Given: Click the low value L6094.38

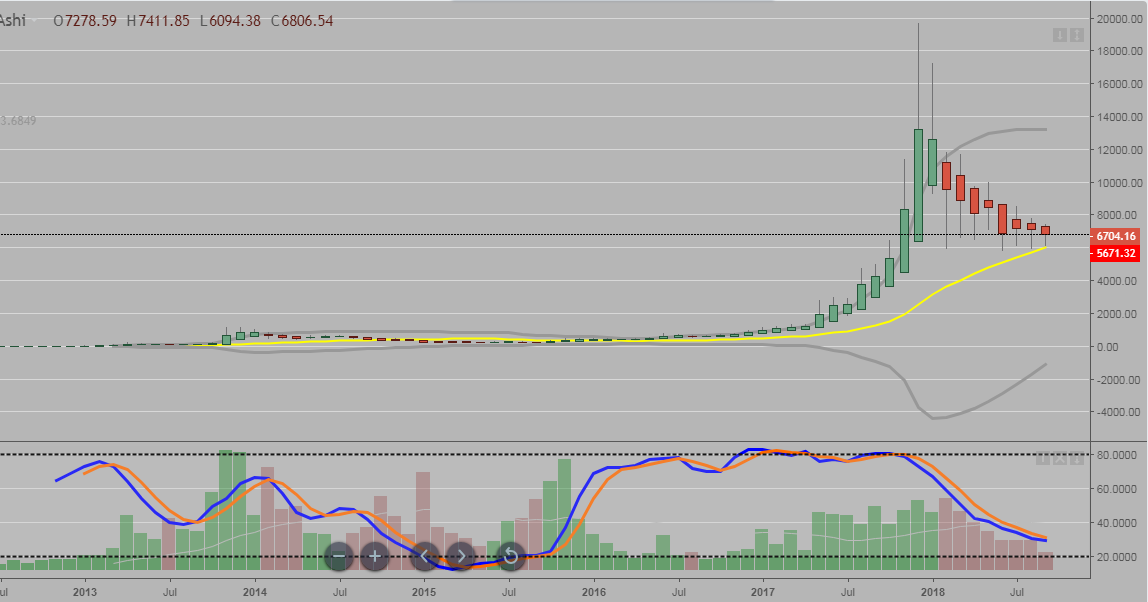Looking at the screenshot, I should [230, 21].
